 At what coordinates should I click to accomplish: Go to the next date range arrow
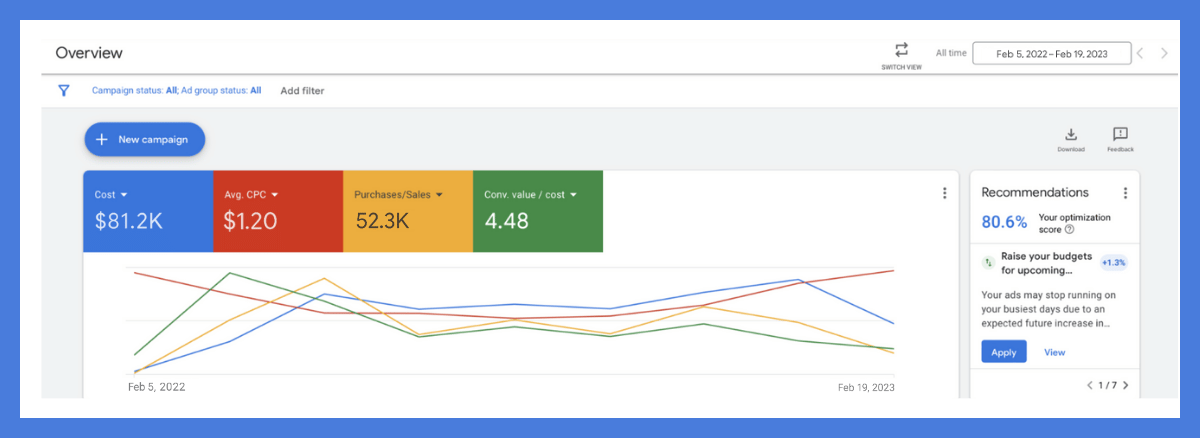point(1164,53)
